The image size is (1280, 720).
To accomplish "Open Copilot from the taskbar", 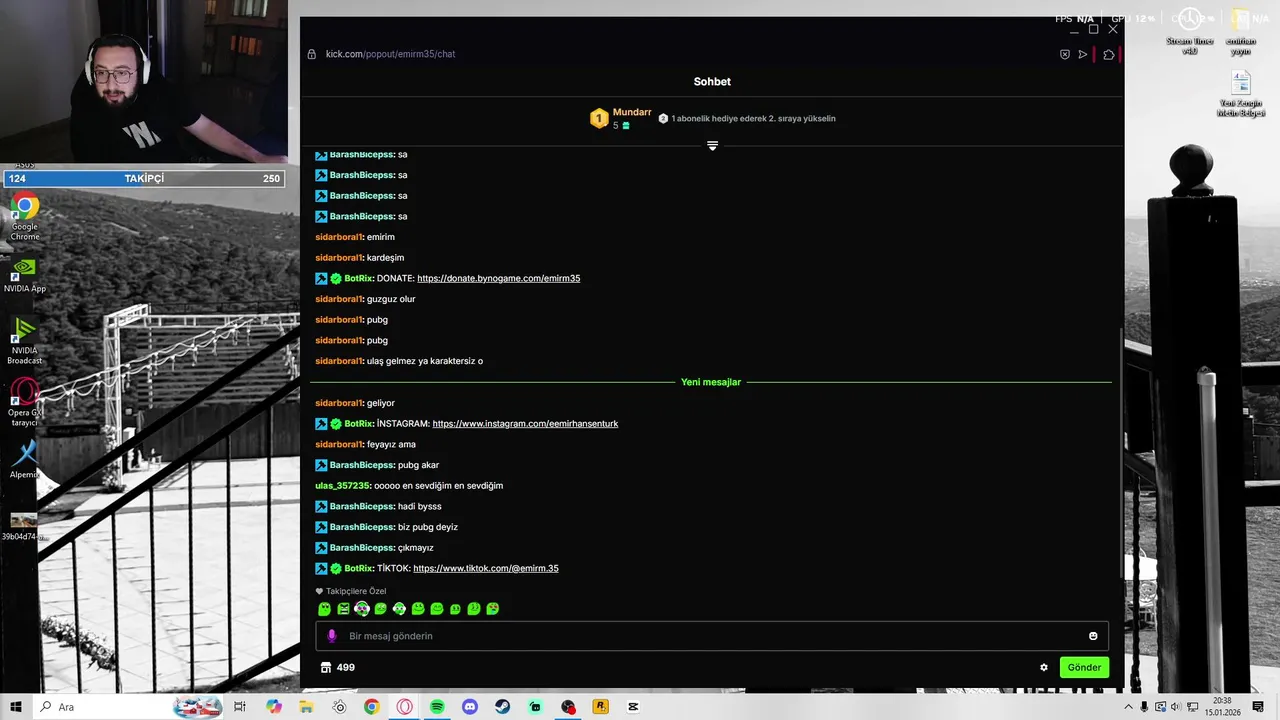I will coord(274,707).
